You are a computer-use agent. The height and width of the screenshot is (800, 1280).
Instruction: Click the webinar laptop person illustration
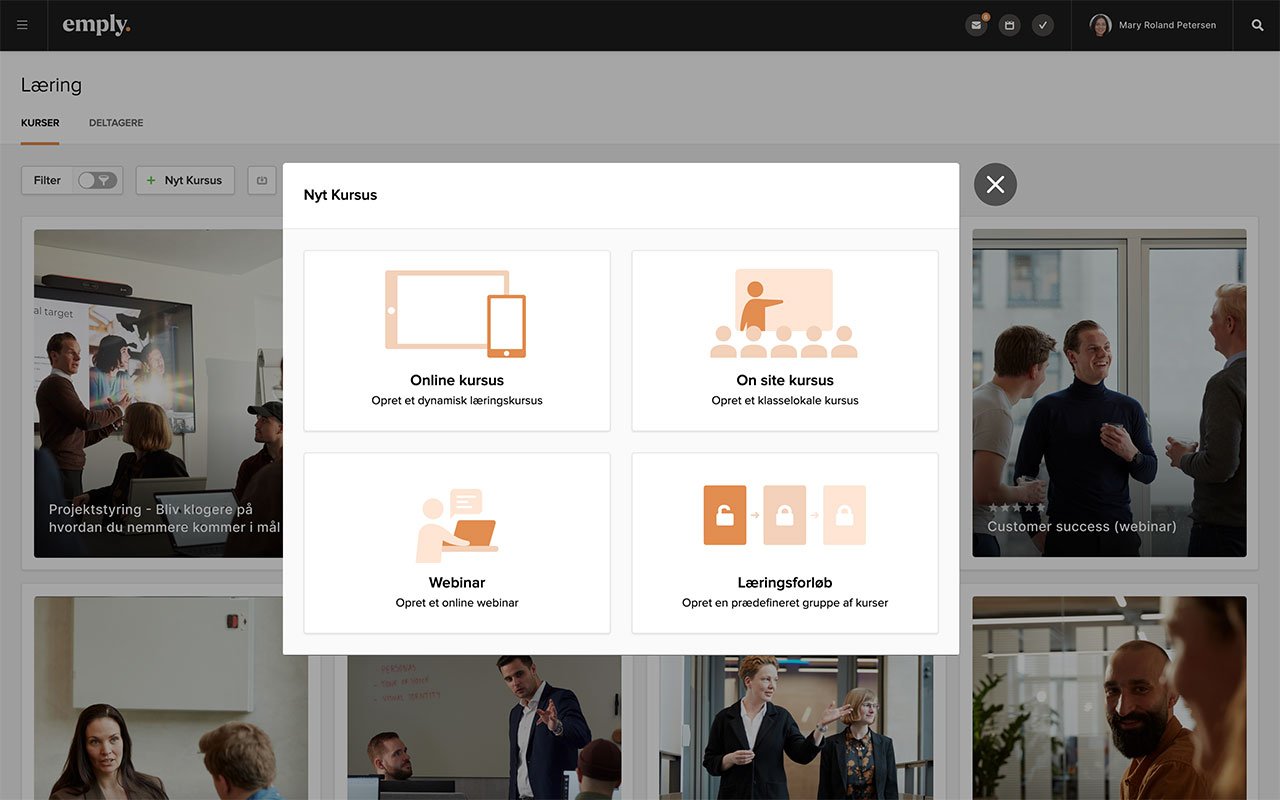(x=457, y=526)
